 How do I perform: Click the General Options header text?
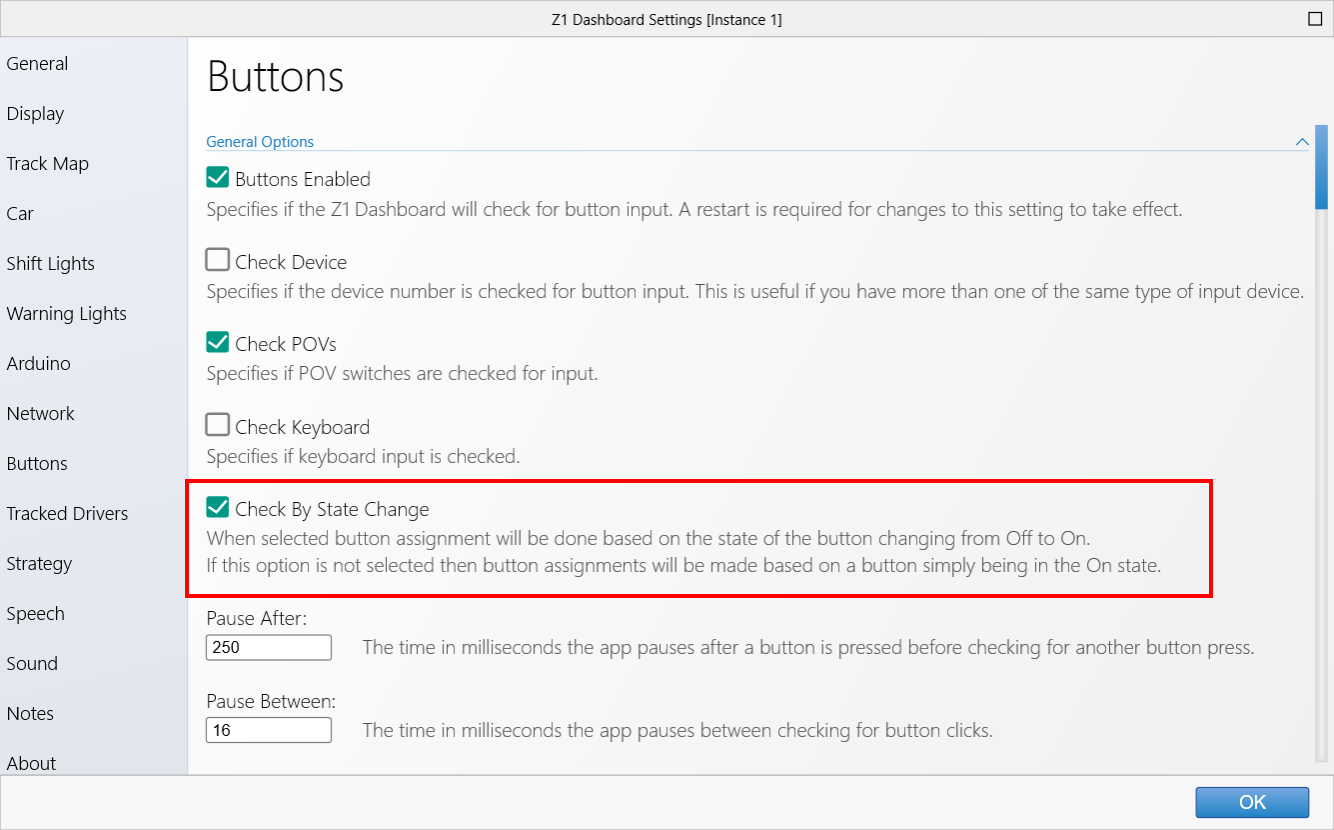click(260, 142)
